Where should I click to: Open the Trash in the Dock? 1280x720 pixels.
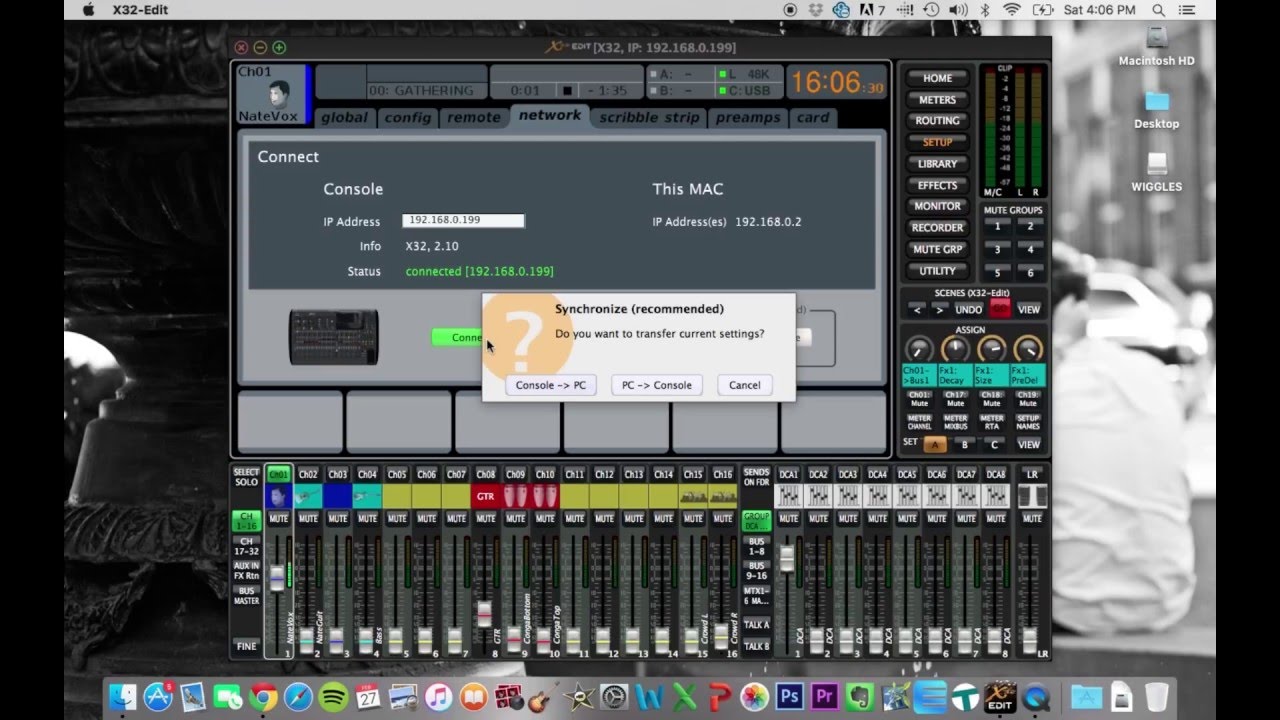click(1157, 697)
